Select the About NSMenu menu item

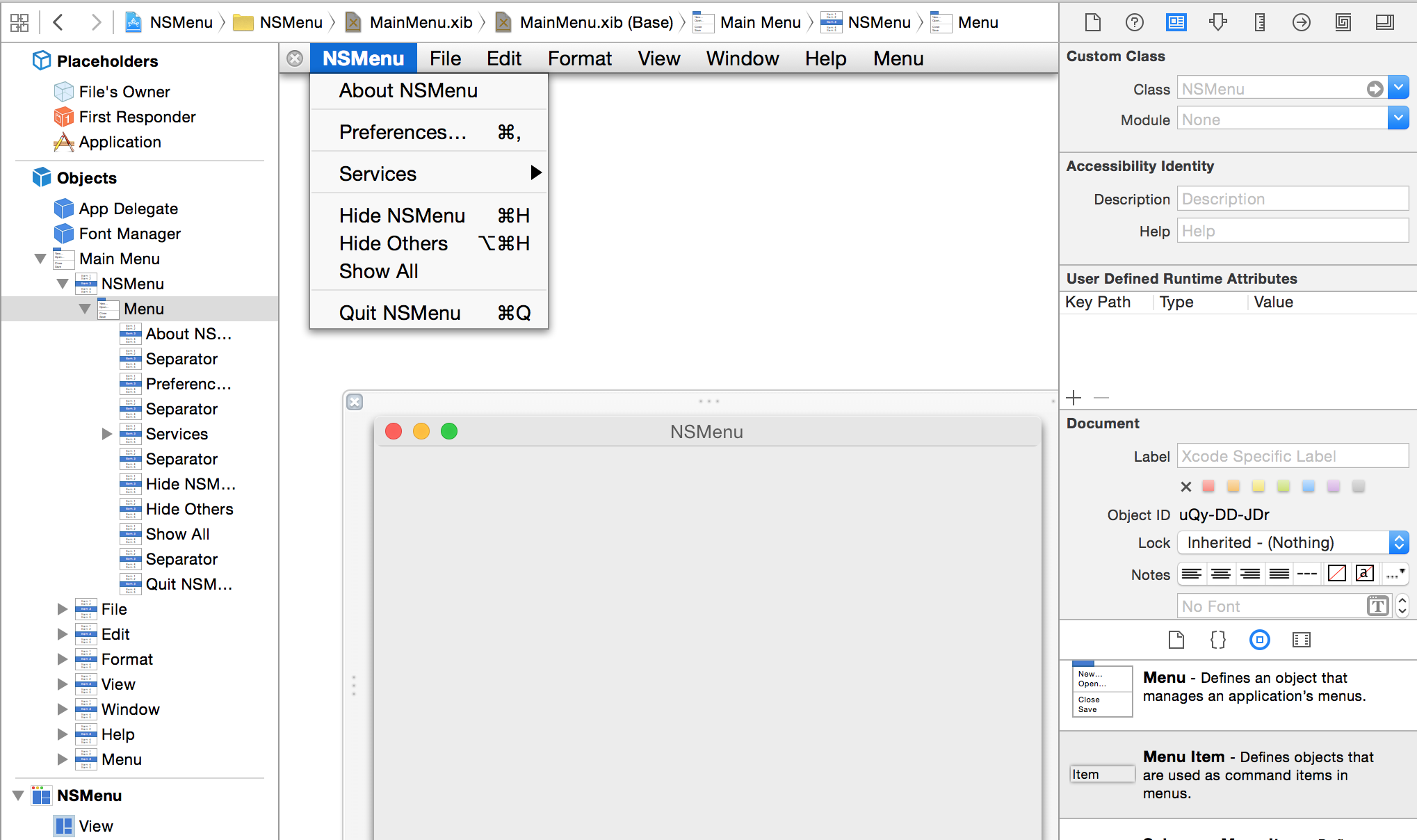click(x=429, y=91)
